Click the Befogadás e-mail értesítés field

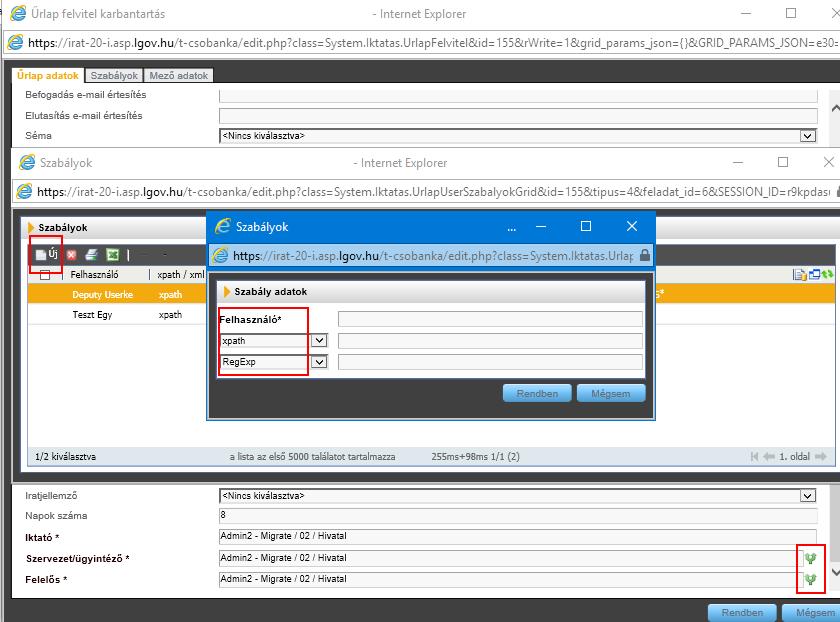click(518, 96)
